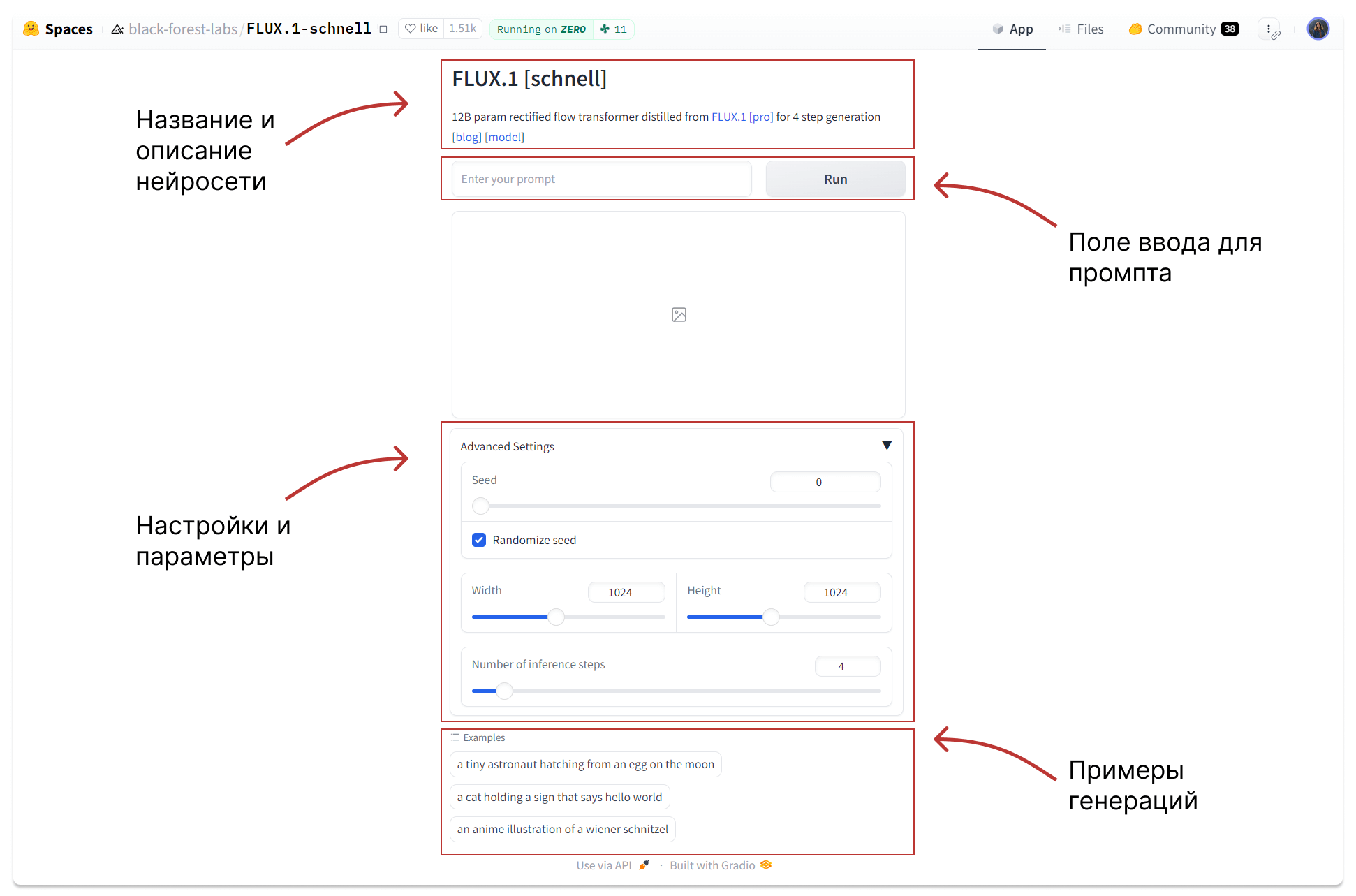Screen dimensions: 1356x896
Task: Click the rocket icon next to Use via API
Action: (x=644, y=865)
